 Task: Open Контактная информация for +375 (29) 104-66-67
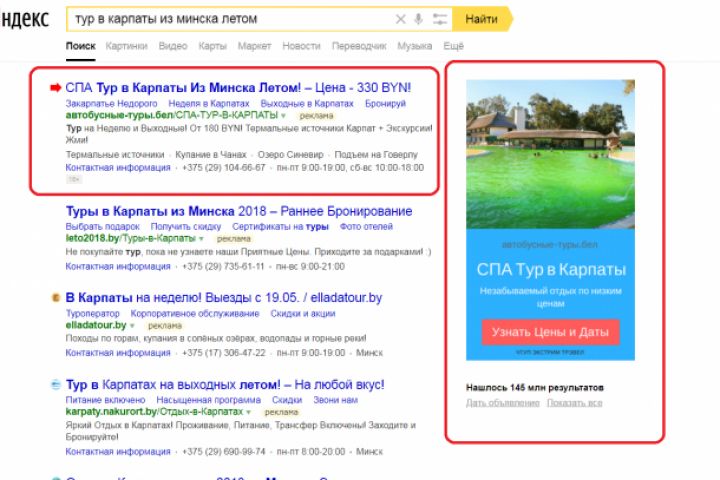[118, 167]
